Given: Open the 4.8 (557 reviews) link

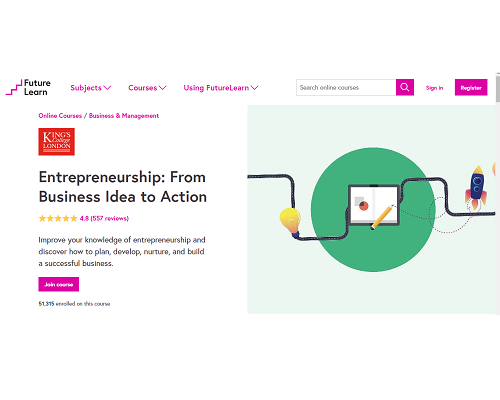Looking at the screenshot, I should (104, 218).
